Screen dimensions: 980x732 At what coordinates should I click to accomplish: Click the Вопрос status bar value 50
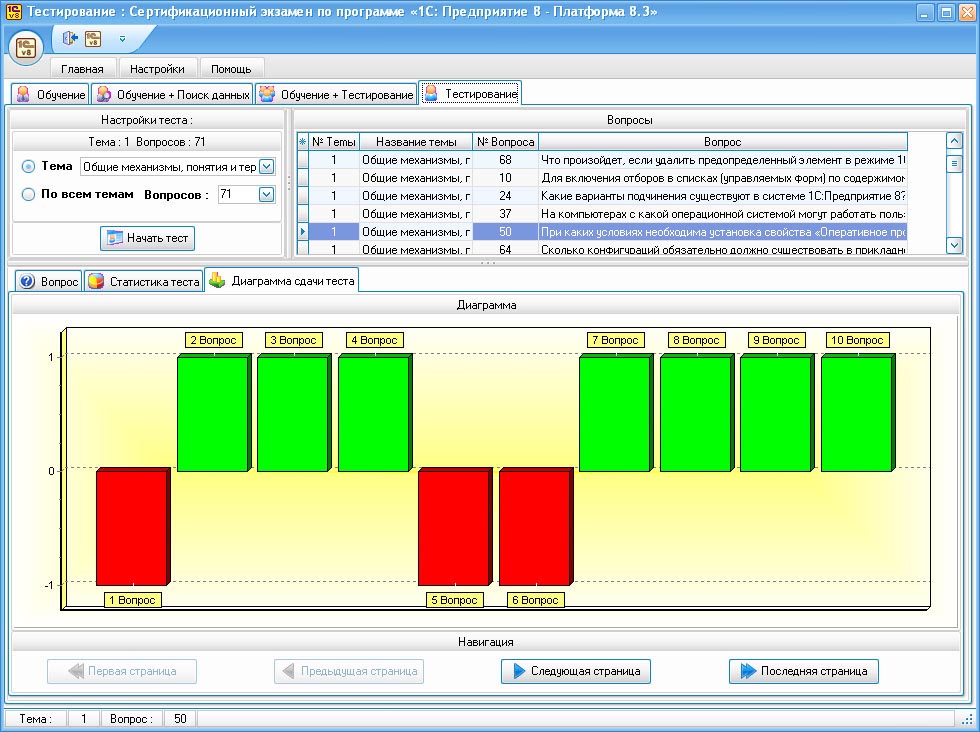(180, 719)
